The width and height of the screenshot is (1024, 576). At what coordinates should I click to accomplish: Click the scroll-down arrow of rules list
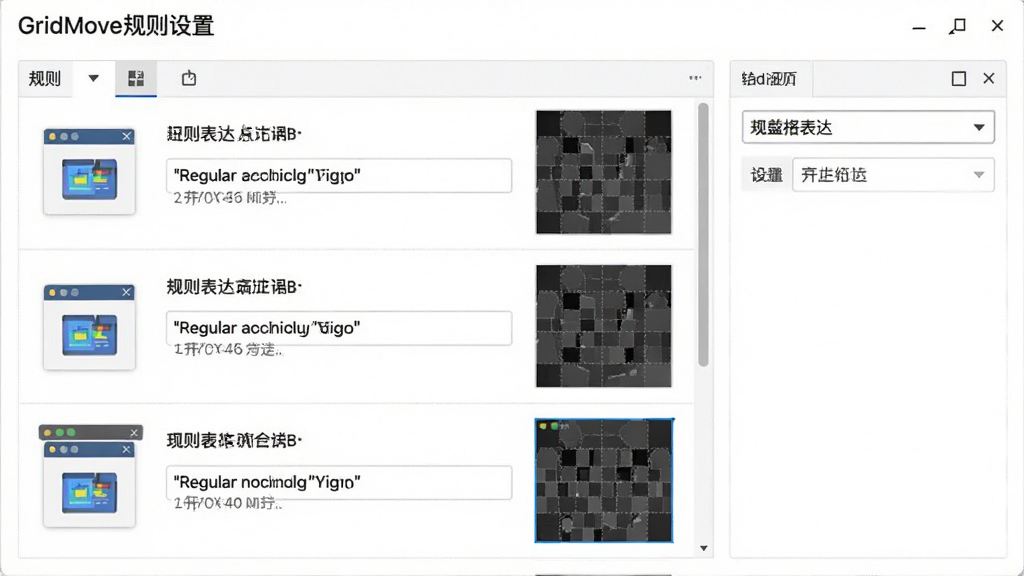(703, 549)
